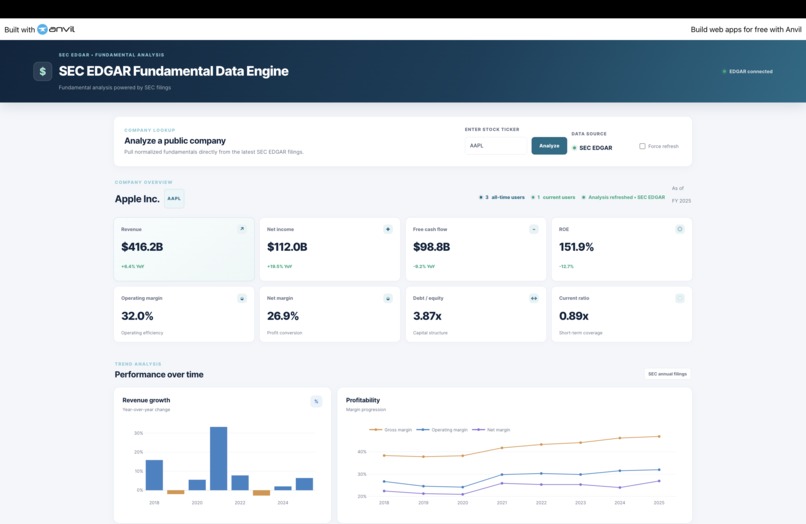Click the minus icon on the Free cash flow card

pyautogui.click(x=534, y=229)
